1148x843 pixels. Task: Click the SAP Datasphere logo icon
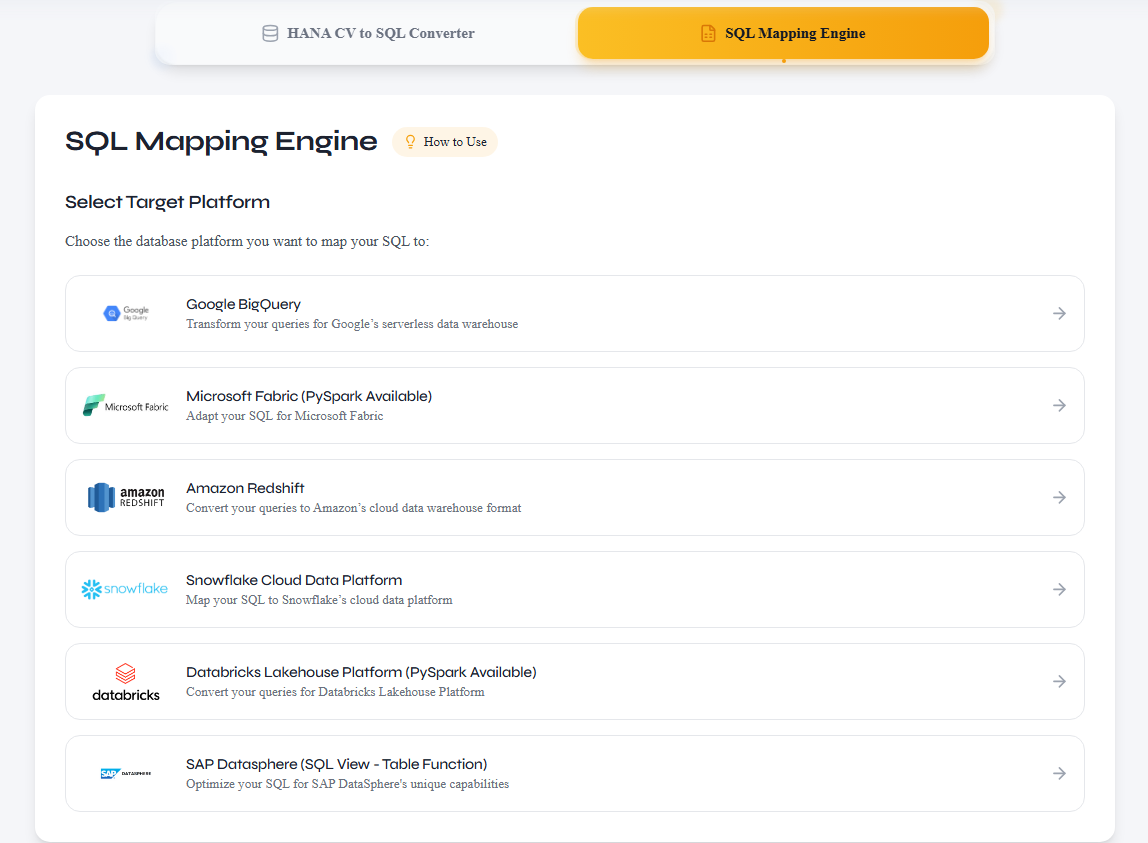pyautogui.click(x=126, y=773)
